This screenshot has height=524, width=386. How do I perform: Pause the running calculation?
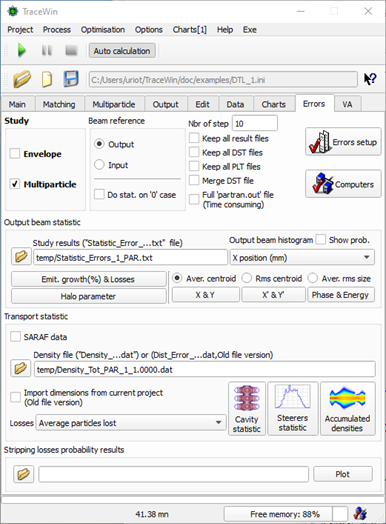47,50
